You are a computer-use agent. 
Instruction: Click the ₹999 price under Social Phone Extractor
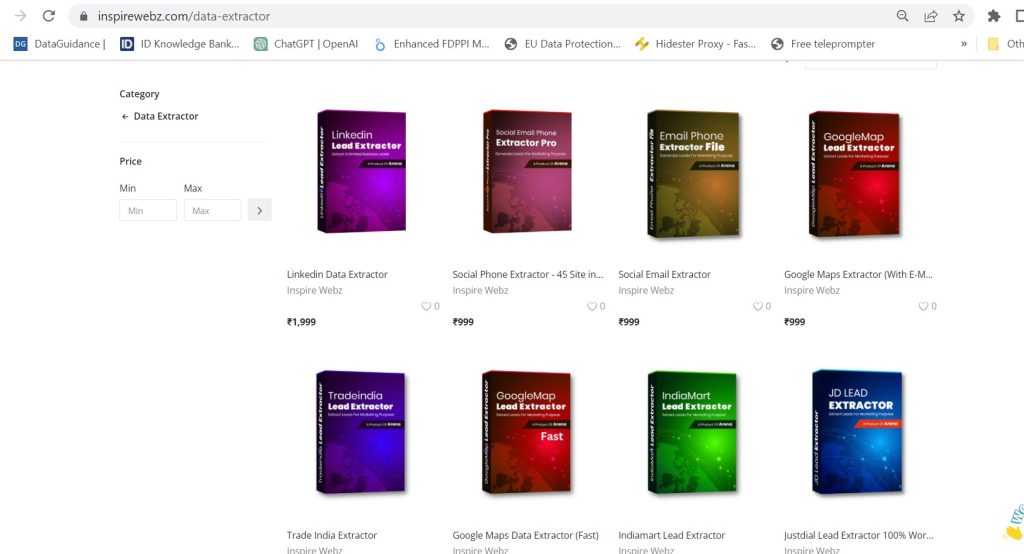point(463,321)
